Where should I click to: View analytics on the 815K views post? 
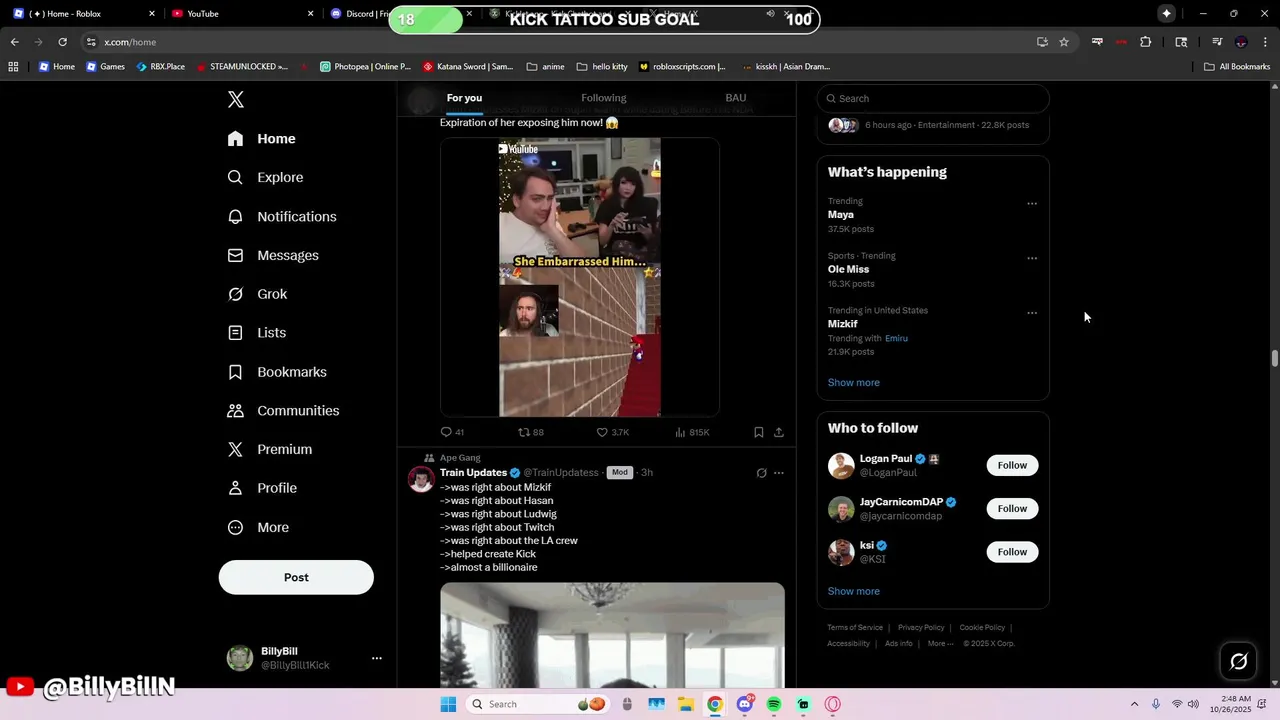tap(692, 432)
